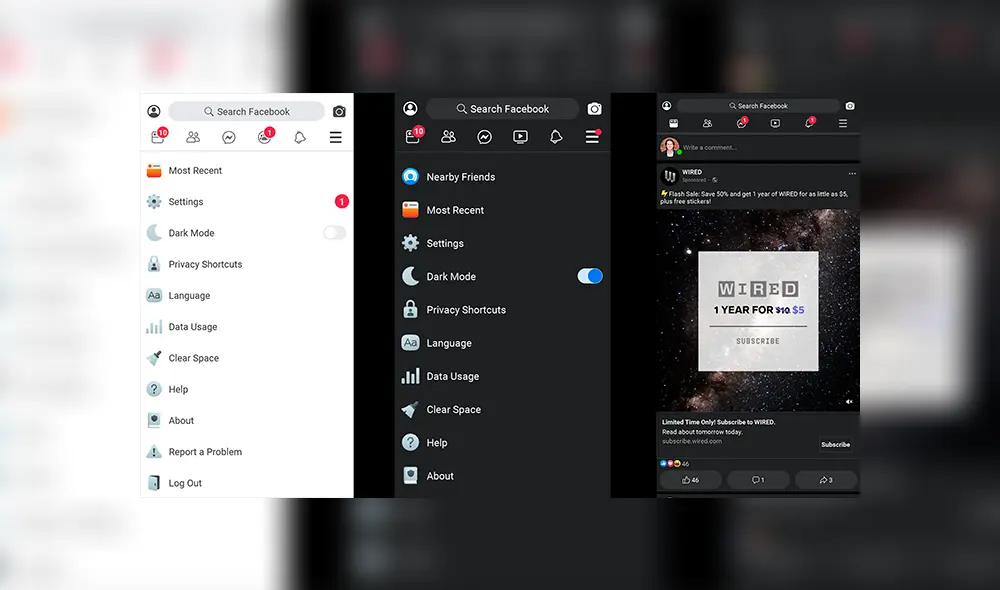Open the notifications bell in the dark menu panel

tap(556, 137)
